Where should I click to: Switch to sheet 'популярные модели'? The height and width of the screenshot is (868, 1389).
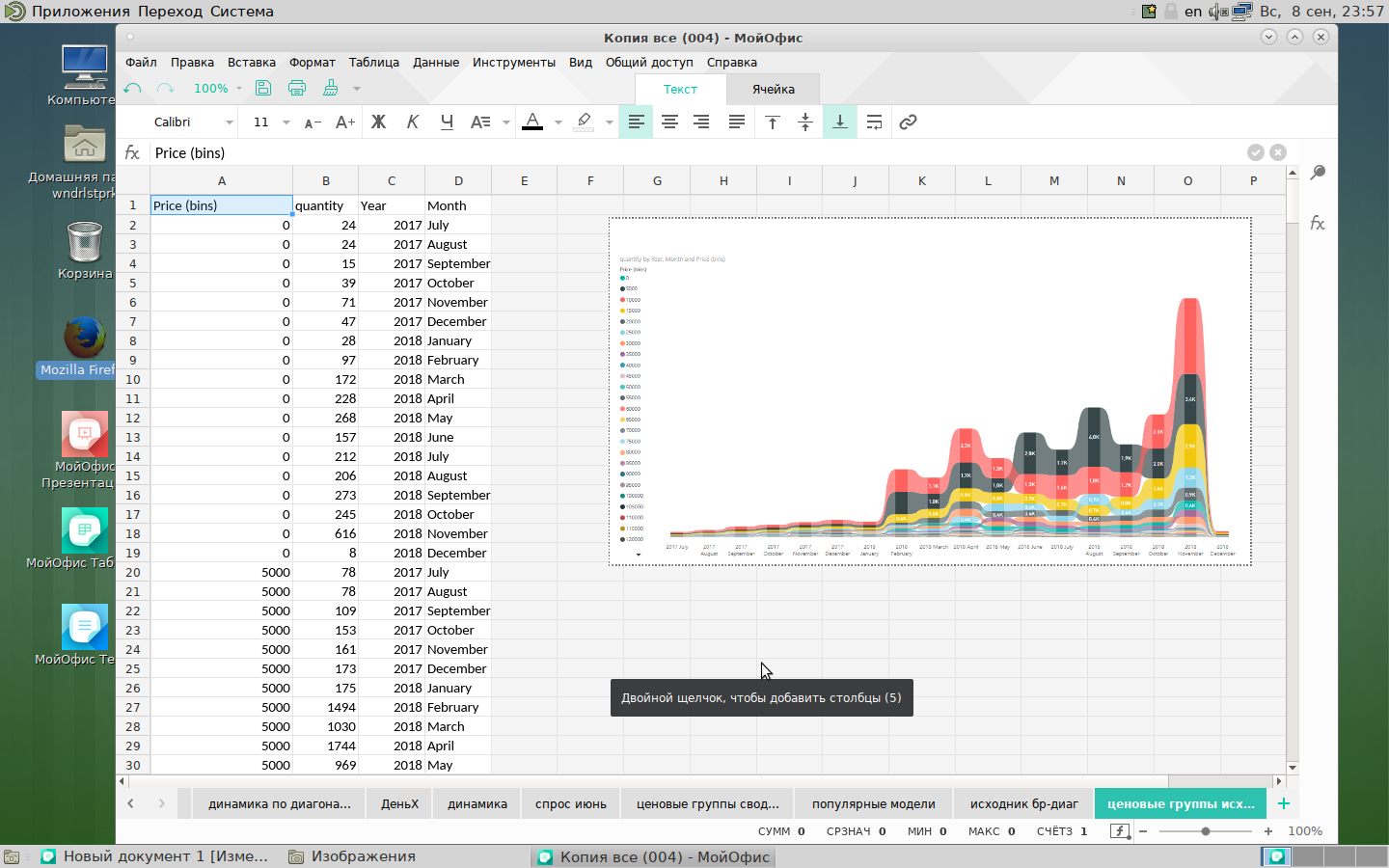click(874, 804)
